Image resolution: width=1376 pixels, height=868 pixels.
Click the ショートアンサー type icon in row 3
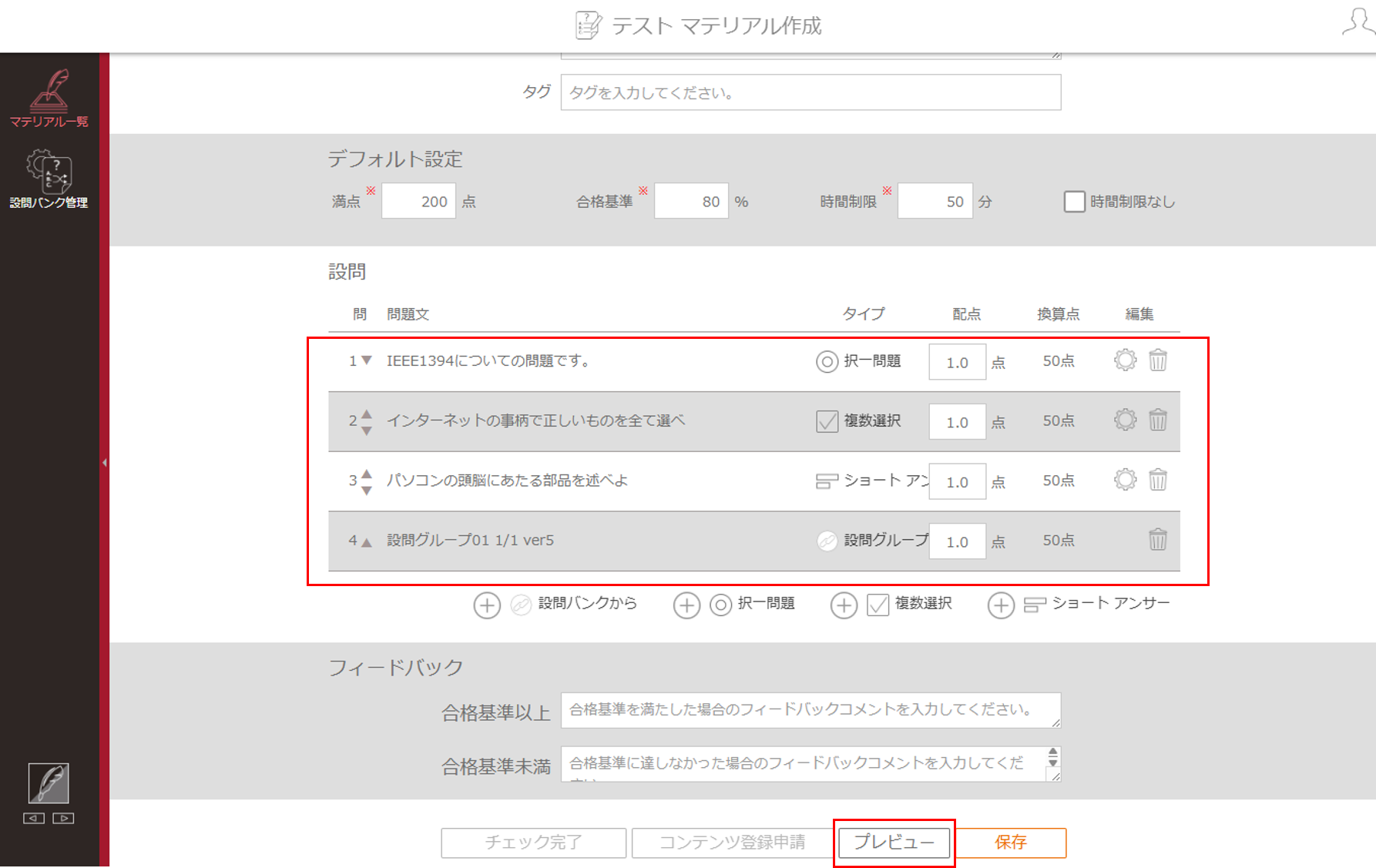click(x=827, y=481)
